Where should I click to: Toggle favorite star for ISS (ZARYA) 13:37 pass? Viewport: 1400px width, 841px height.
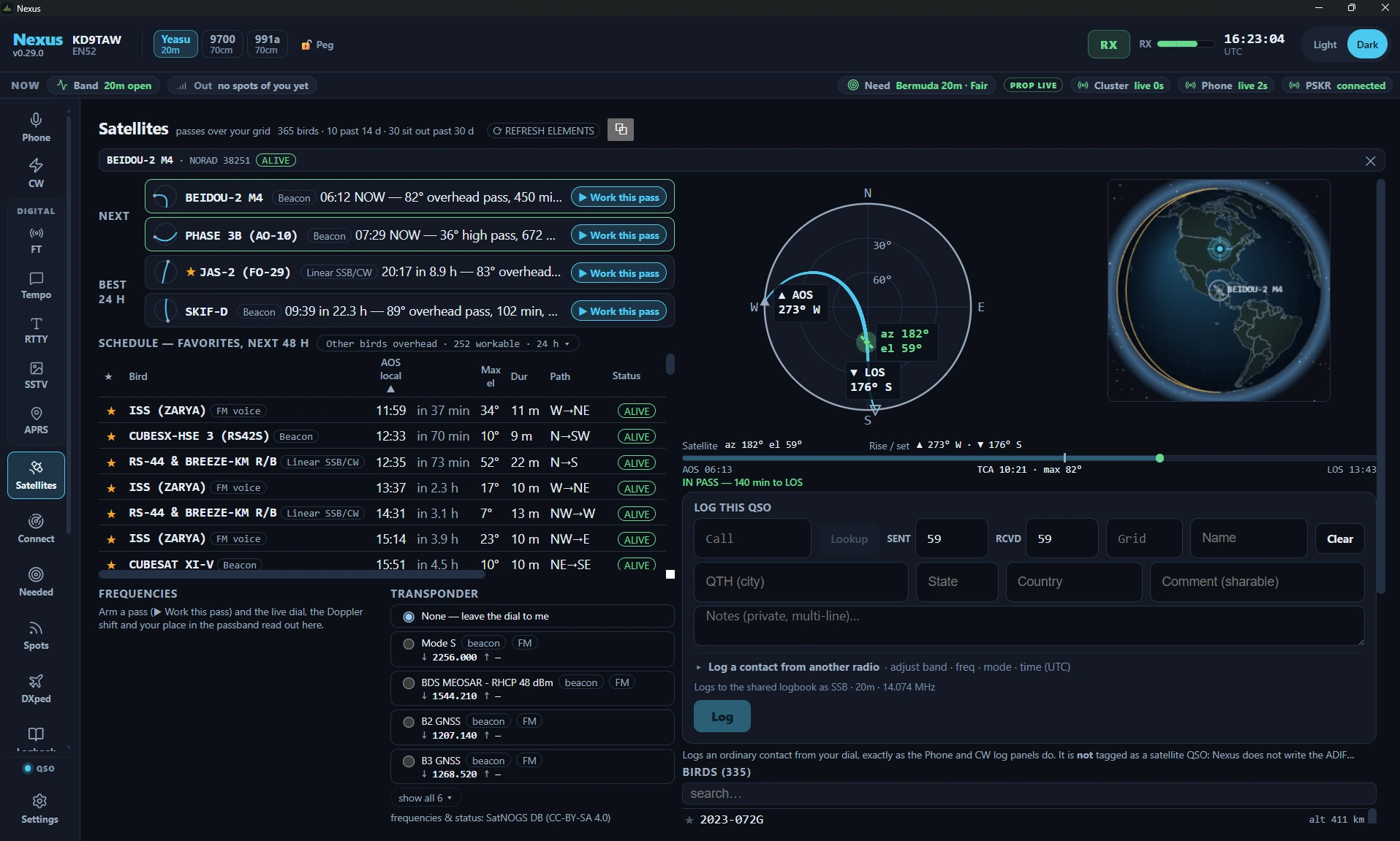coord(111,488)
